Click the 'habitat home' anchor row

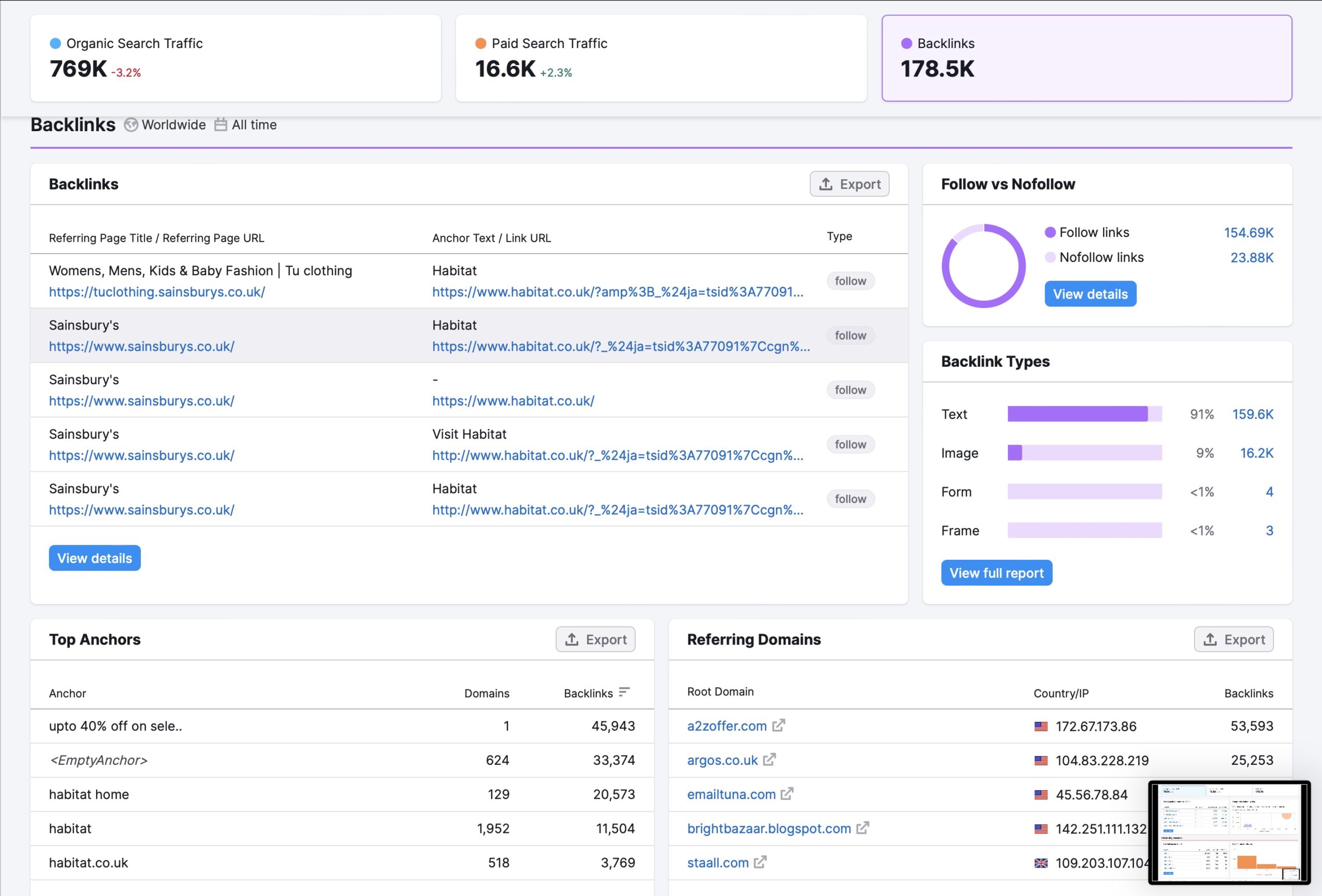point(342,794)
